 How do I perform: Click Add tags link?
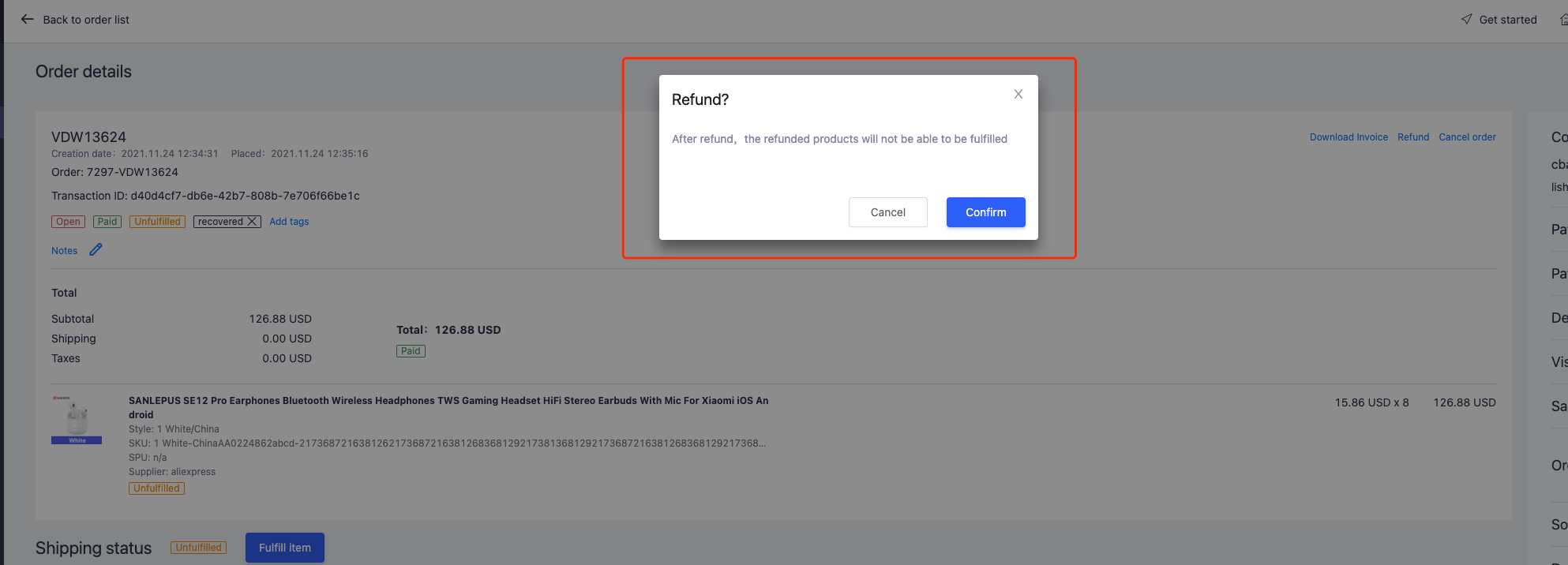[289, 222]
